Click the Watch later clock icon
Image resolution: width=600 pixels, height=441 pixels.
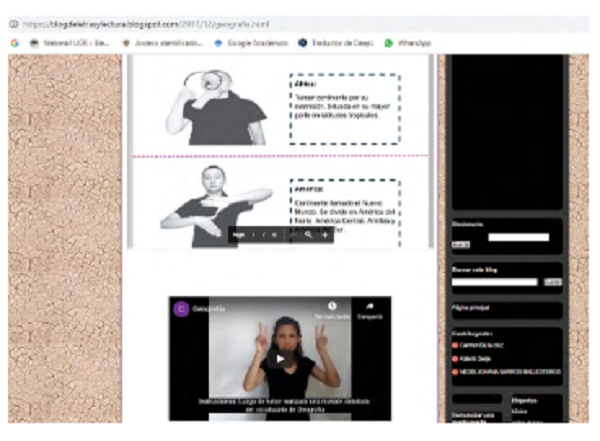(x=331, y=306)
